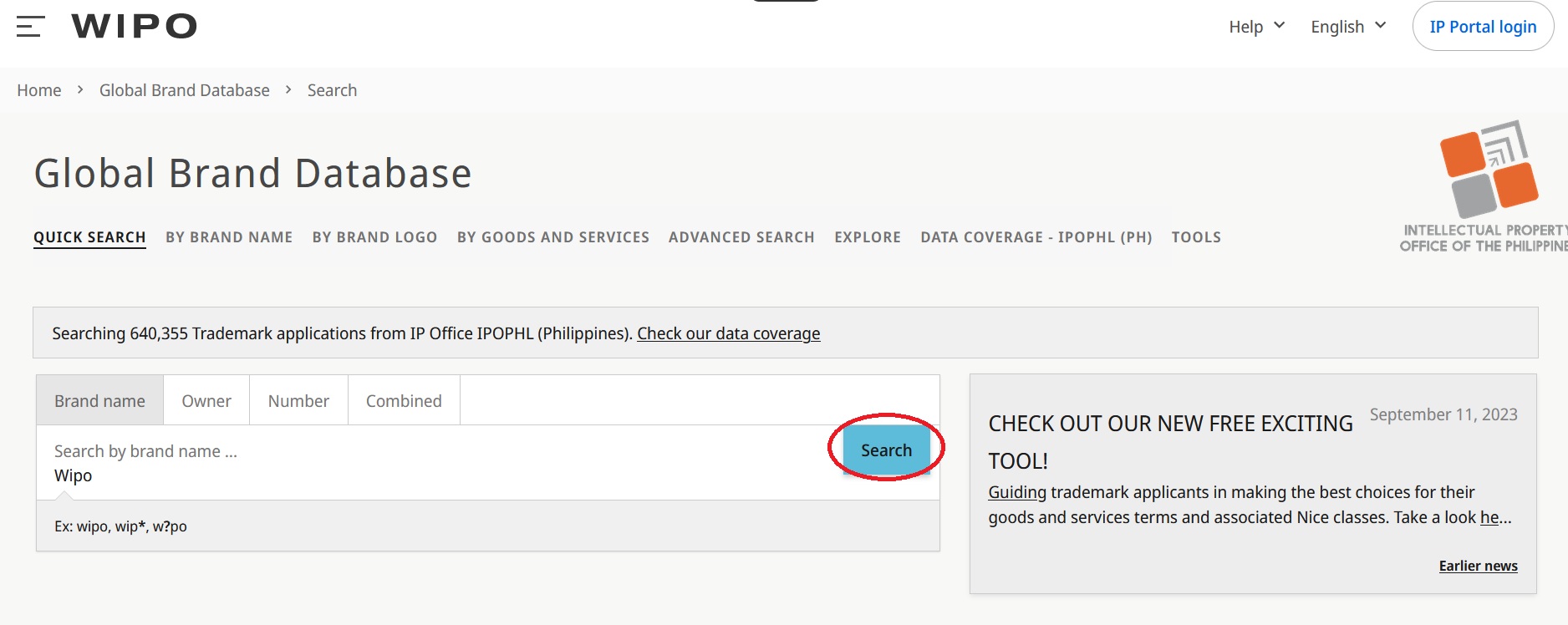The height and width of the screenshot is (625, 1568).
Task: Open Global Brand Database breadcrumb link
Action: [184, 90]
